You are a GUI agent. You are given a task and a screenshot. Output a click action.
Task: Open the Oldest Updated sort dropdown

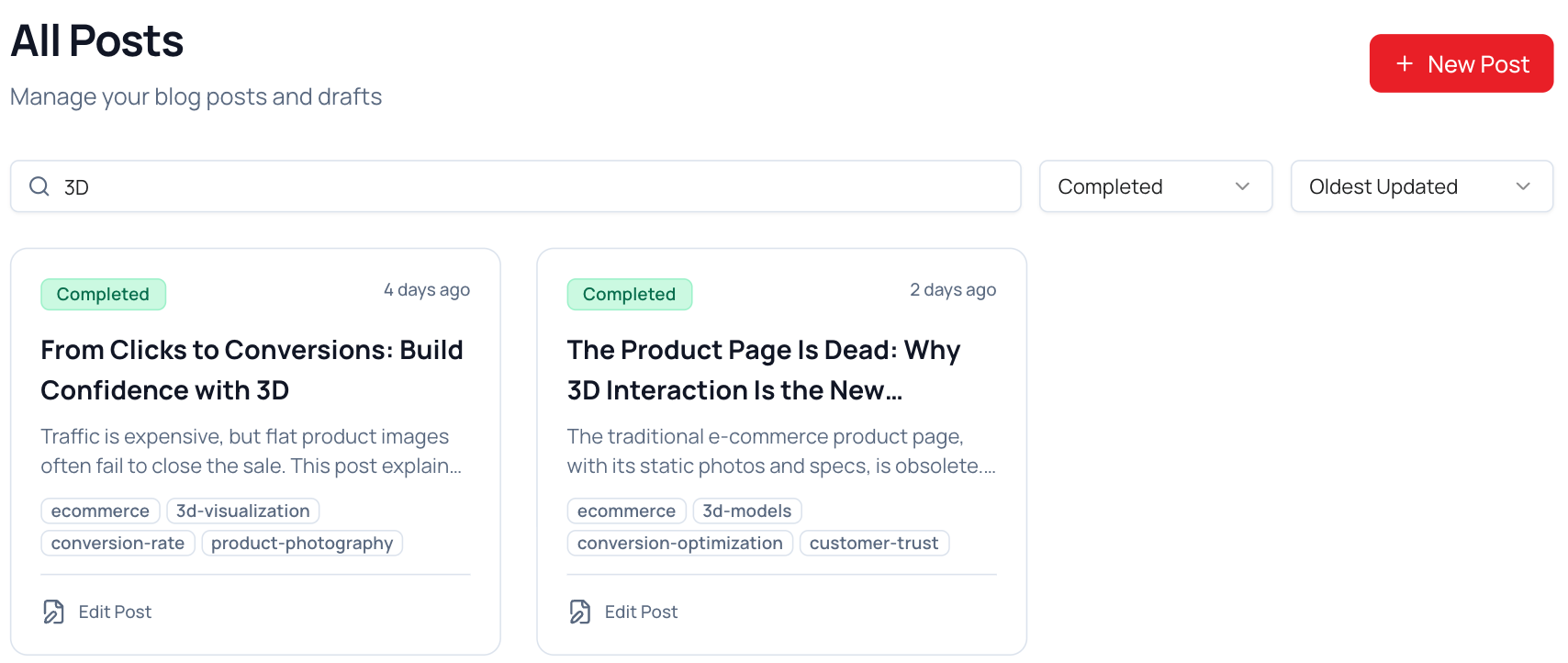pyautogui.click(x=1421, y=186)
